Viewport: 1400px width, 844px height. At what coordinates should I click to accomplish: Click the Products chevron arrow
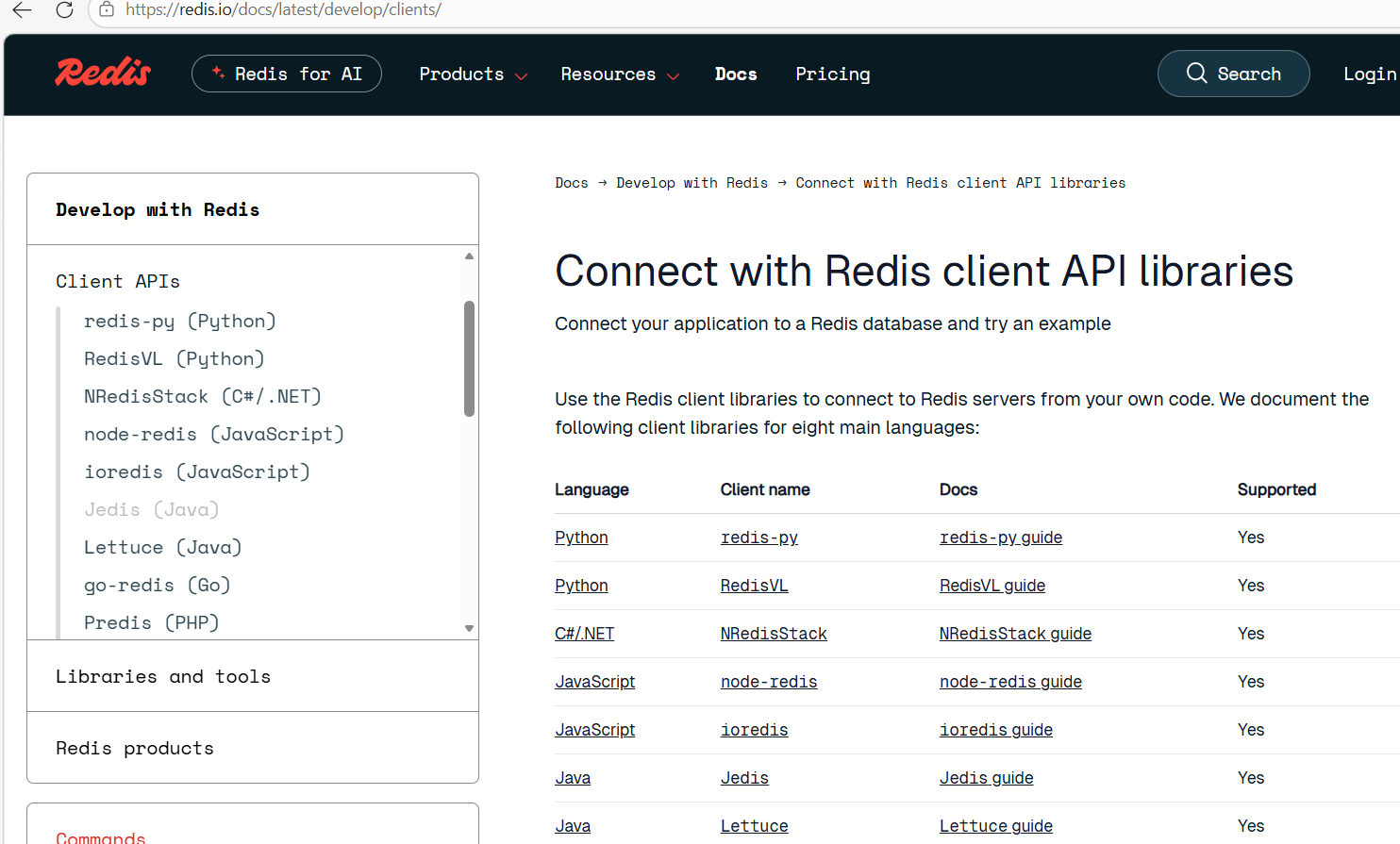click(521, 75)
